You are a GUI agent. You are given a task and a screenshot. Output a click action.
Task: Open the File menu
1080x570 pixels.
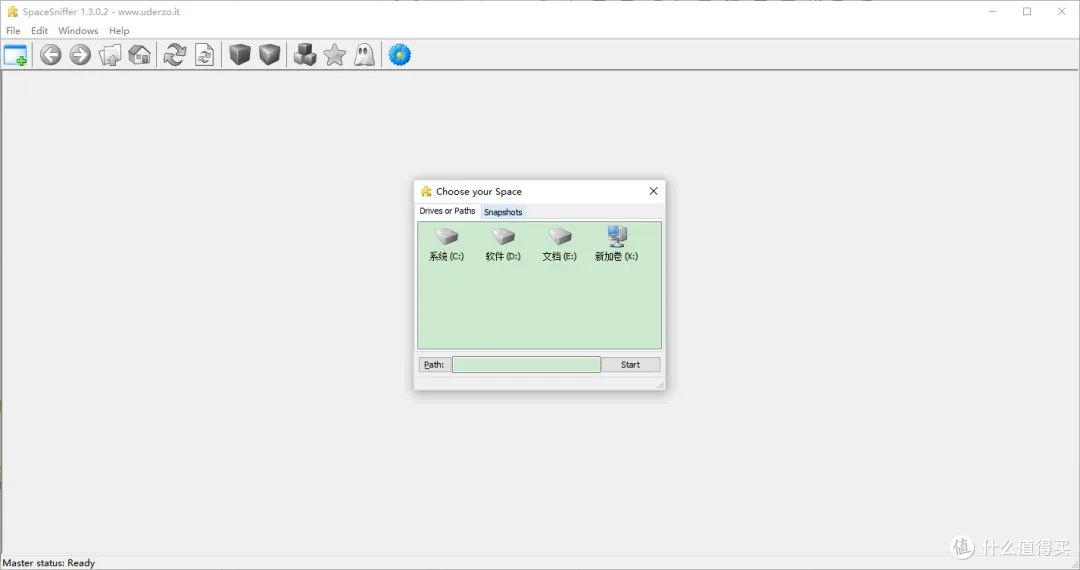[13, 31]
